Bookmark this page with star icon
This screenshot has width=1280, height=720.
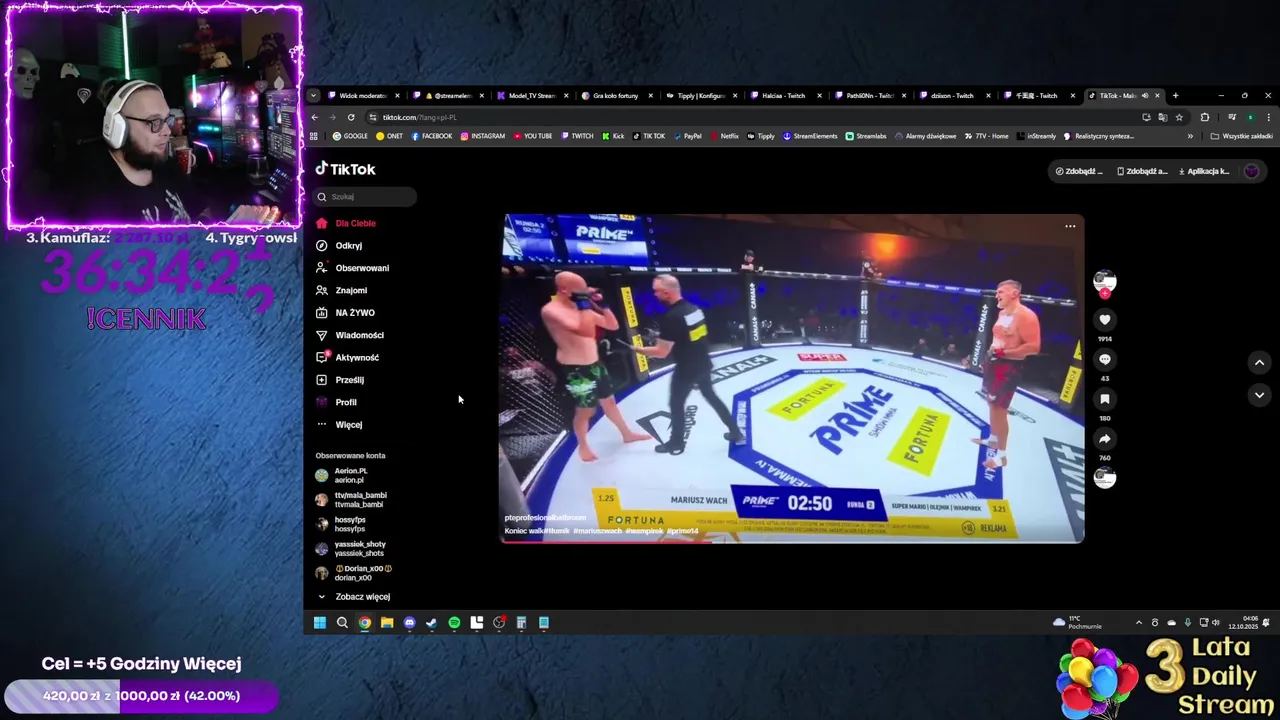pyautogui.click(x=1179, y=117)
